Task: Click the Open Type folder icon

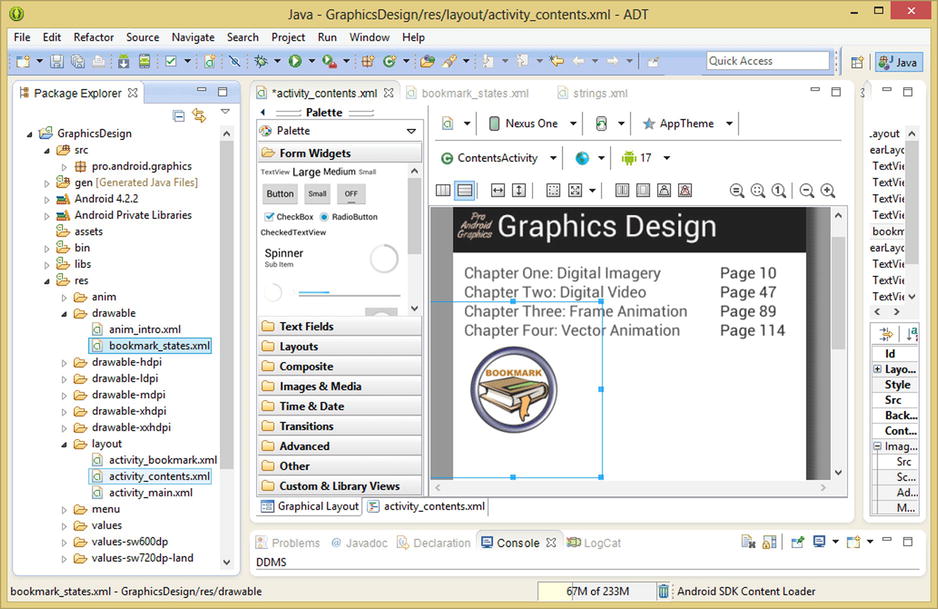Action: coord(427,61)
